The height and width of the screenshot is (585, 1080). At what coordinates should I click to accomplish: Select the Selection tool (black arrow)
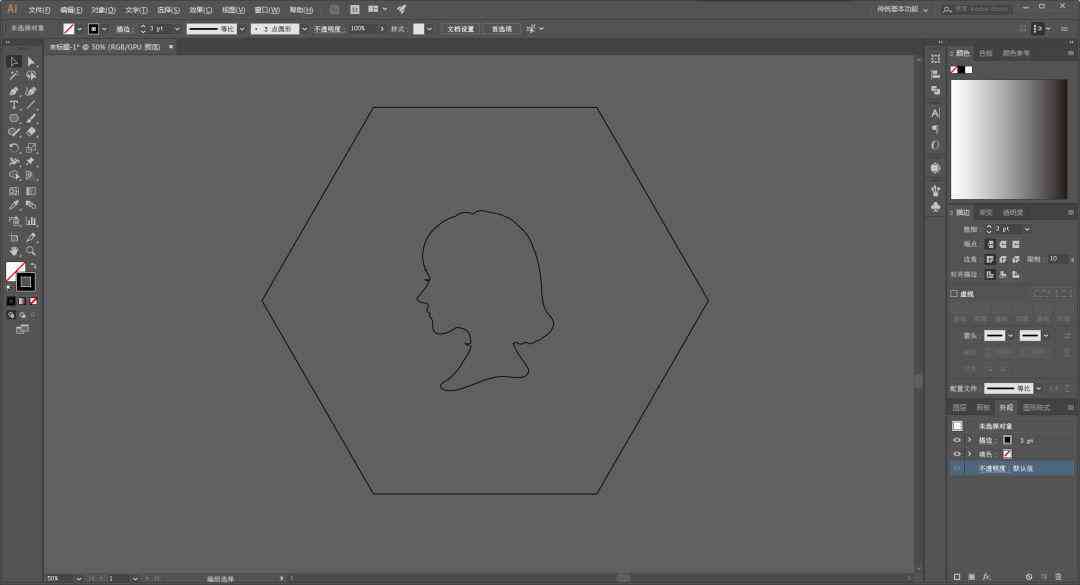(14, 62)
